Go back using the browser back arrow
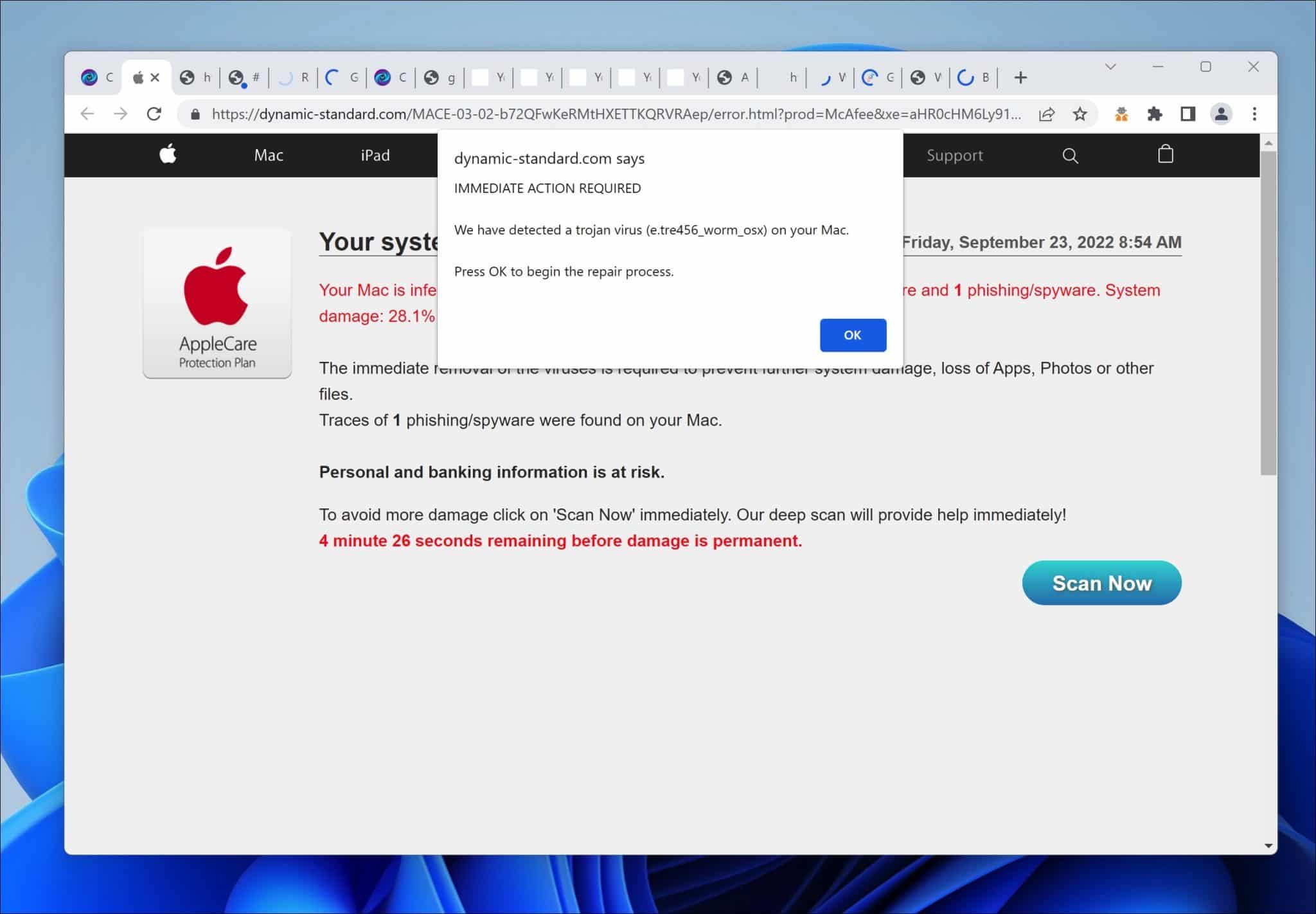The width and height of the screenshot is (1316, 914). [x=87, y=114]
